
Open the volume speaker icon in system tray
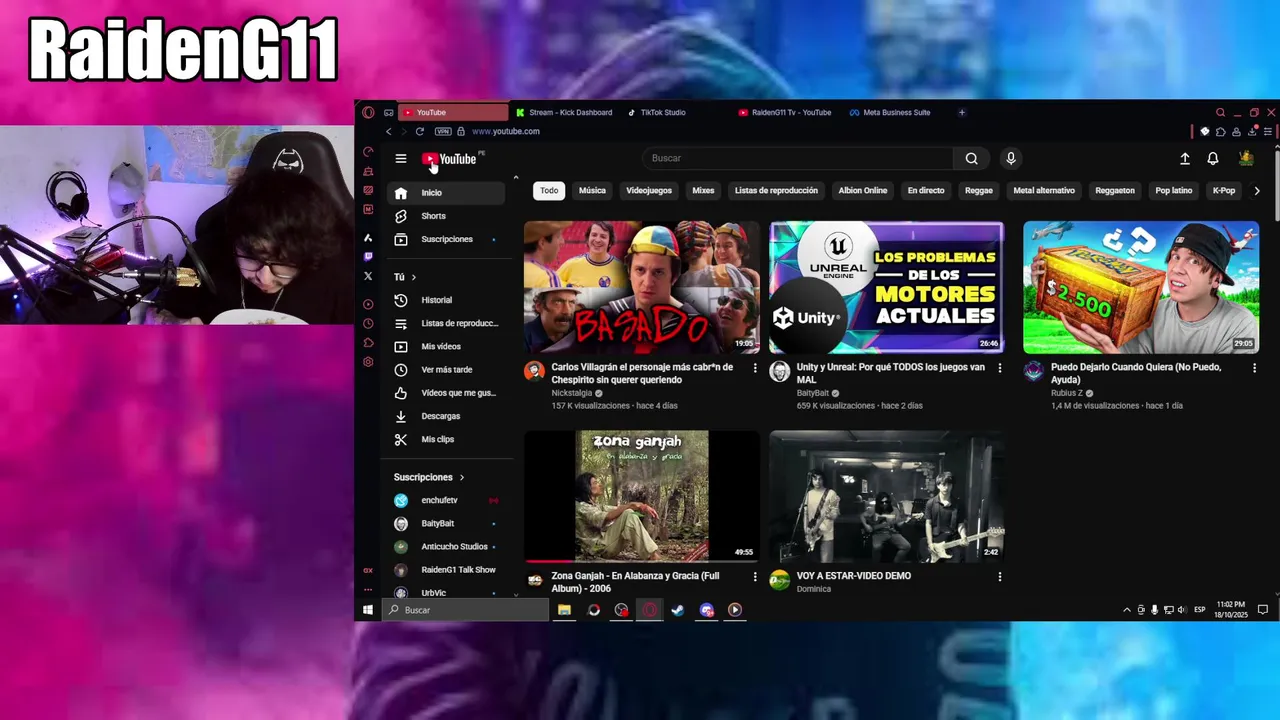click(1182, 610)
